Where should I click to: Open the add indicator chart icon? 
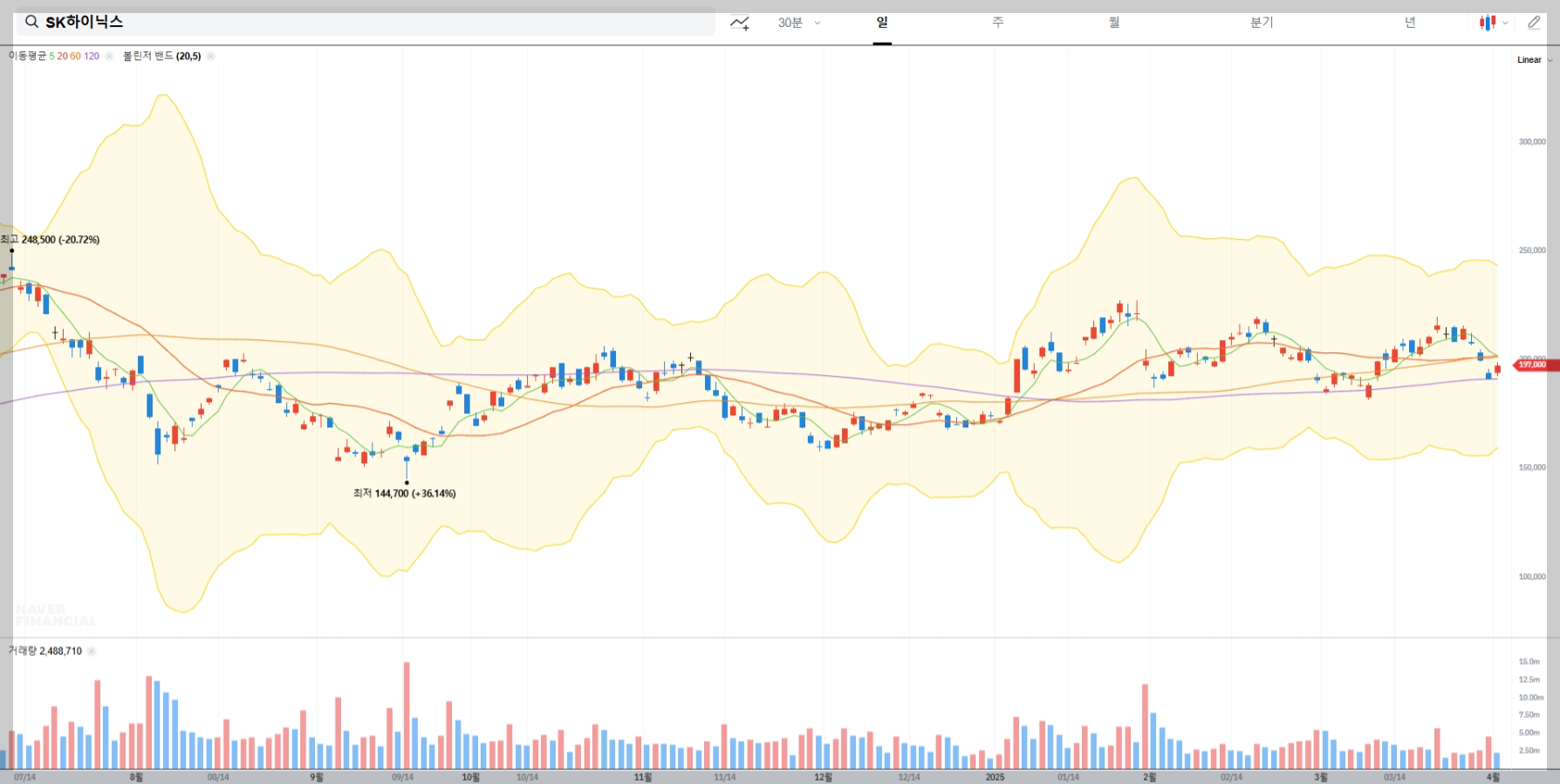740,23
